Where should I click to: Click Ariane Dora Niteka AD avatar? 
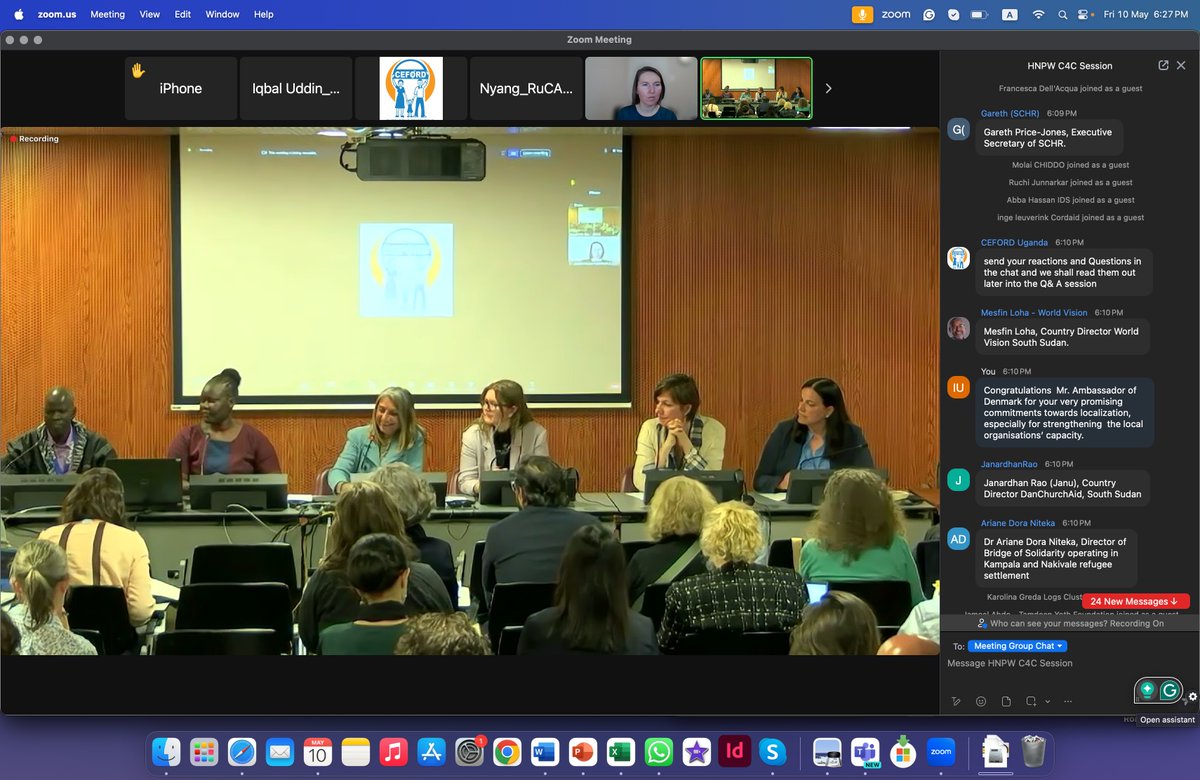click(x=958, y=538)
